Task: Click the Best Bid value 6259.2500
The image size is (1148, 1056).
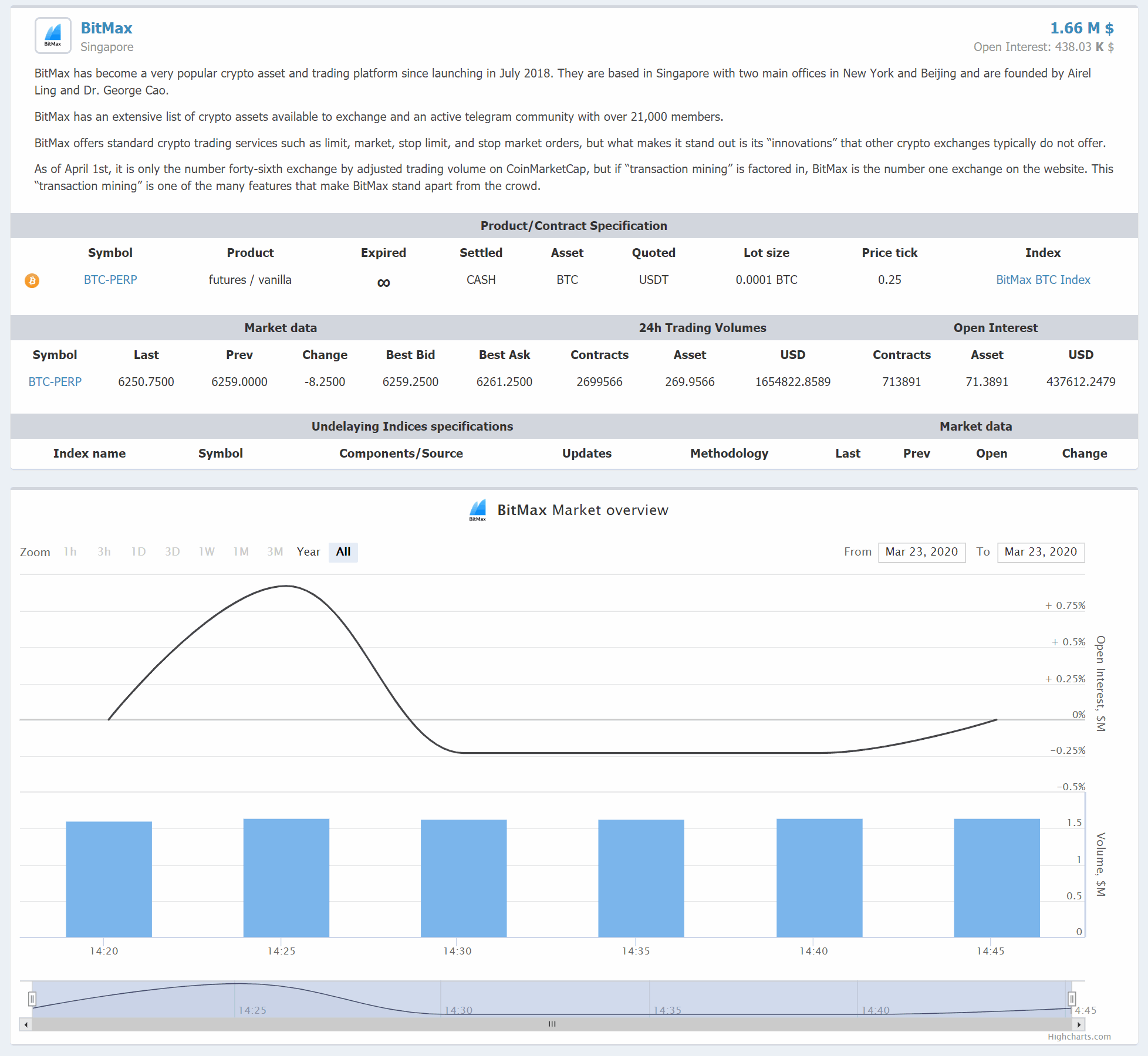Action: (x=410, y=382)
